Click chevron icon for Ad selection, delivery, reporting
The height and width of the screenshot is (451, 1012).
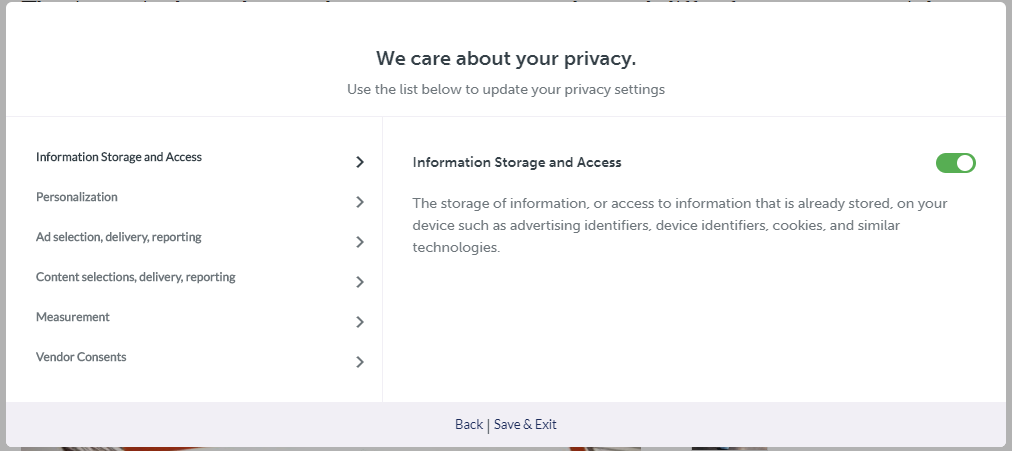pyautogui.click(x=360, y=242)
